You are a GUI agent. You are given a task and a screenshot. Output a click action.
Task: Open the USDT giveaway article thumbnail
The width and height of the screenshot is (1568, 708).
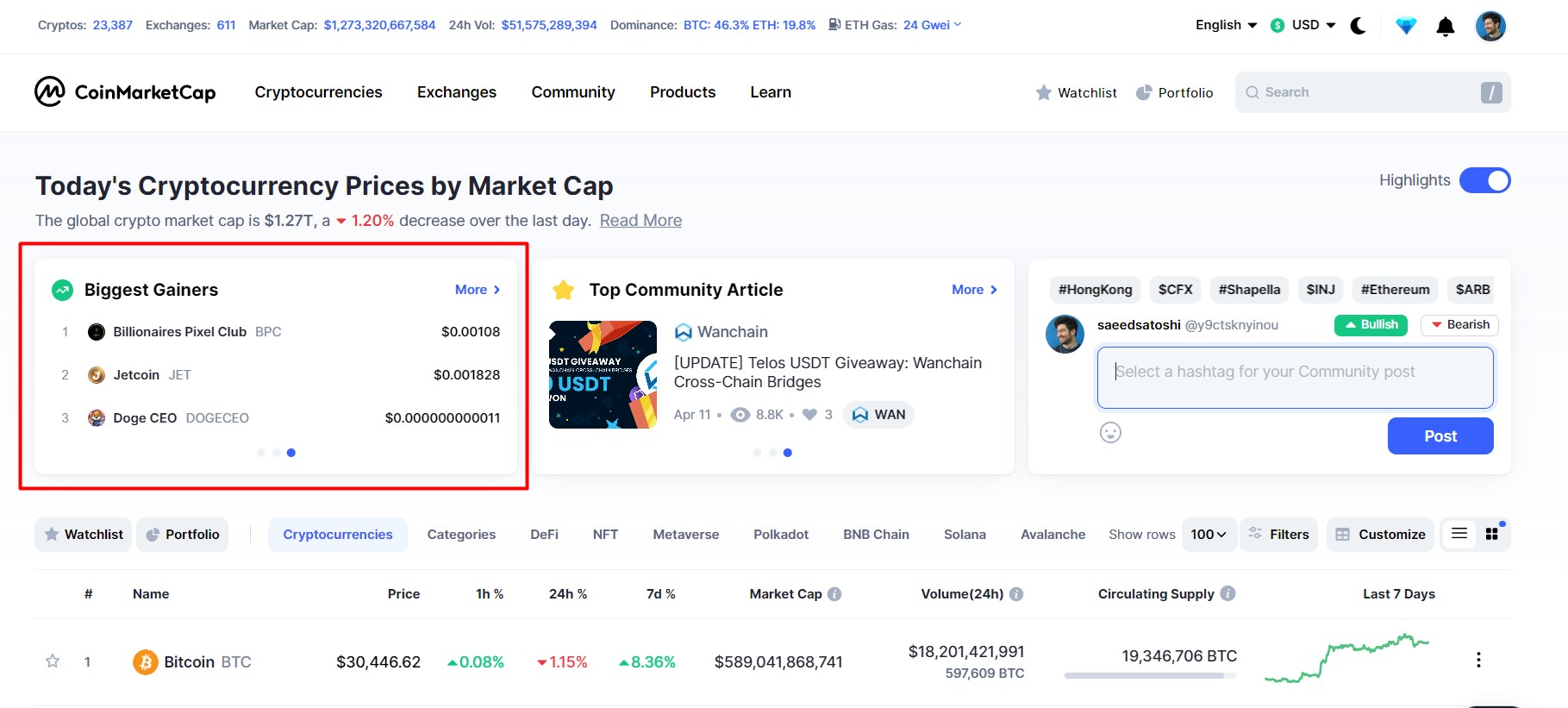click(x=603, y=375)
